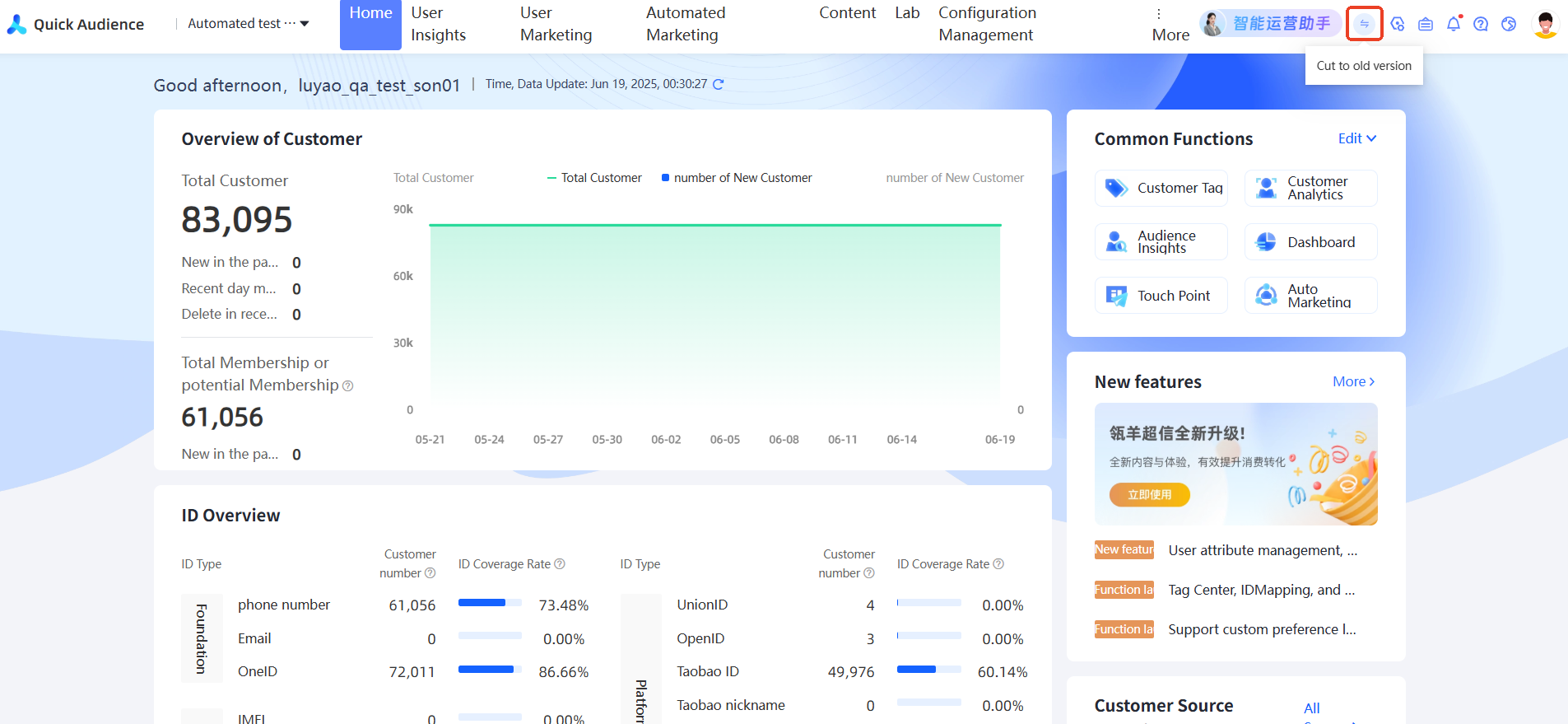Toggle the number of New Customer legend series
Image resolution: width=1568 pixels, height=724 pixels.
[737, 178]
